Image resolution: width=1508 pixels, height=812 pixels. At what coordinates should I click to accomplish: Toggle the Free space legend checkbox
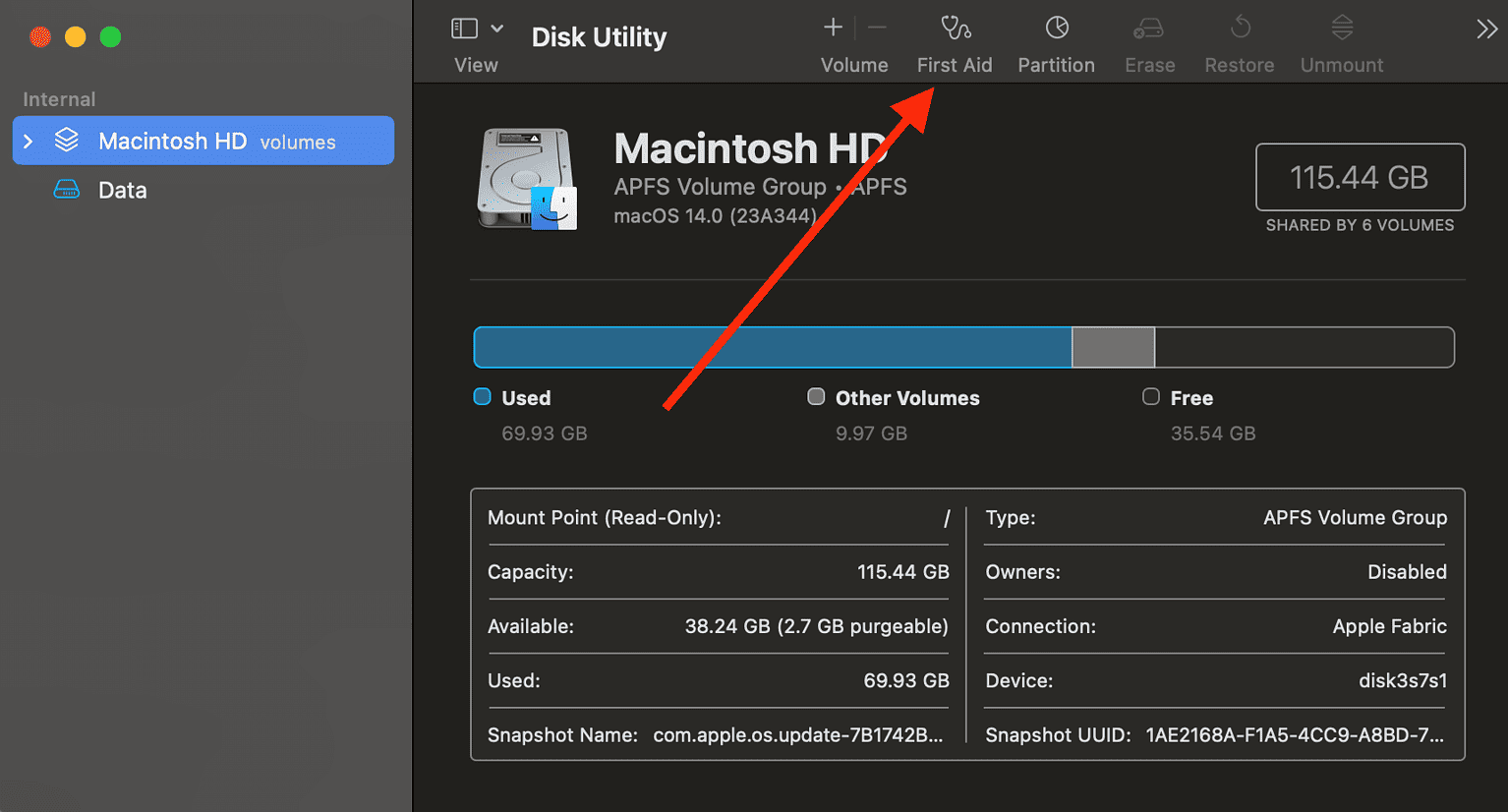coord(1150,397)
